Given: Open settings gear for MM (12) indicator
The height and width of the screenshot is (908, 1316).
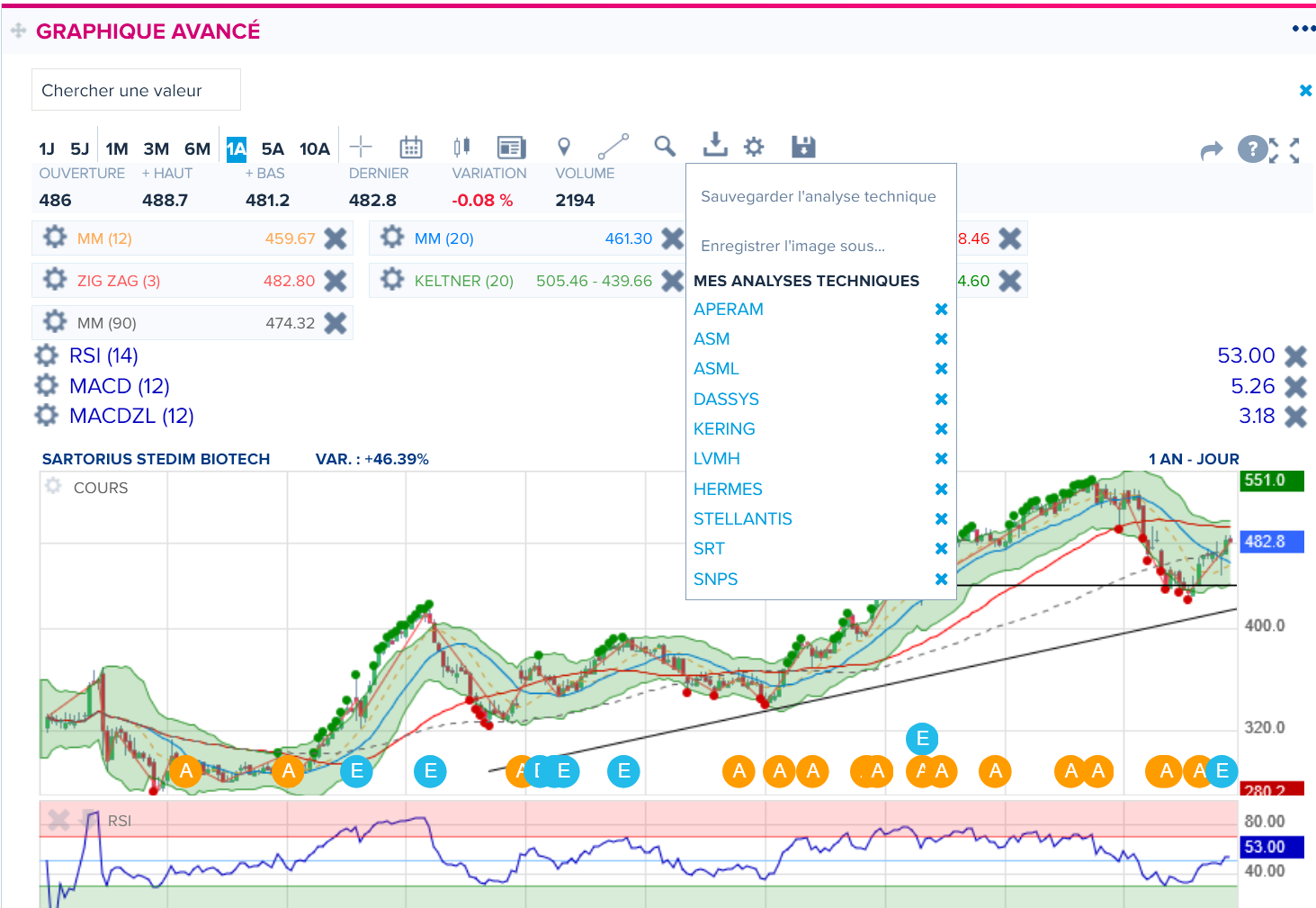Looking at the screenshot, I should 55,238.
